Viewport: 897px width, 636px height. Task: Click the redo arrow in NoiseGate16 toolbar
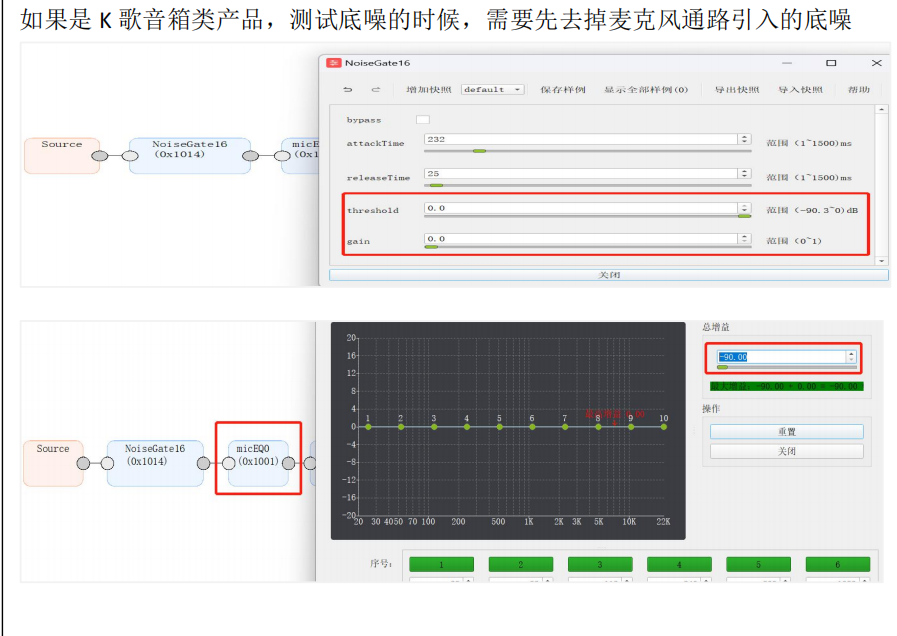tap(375, 89)
